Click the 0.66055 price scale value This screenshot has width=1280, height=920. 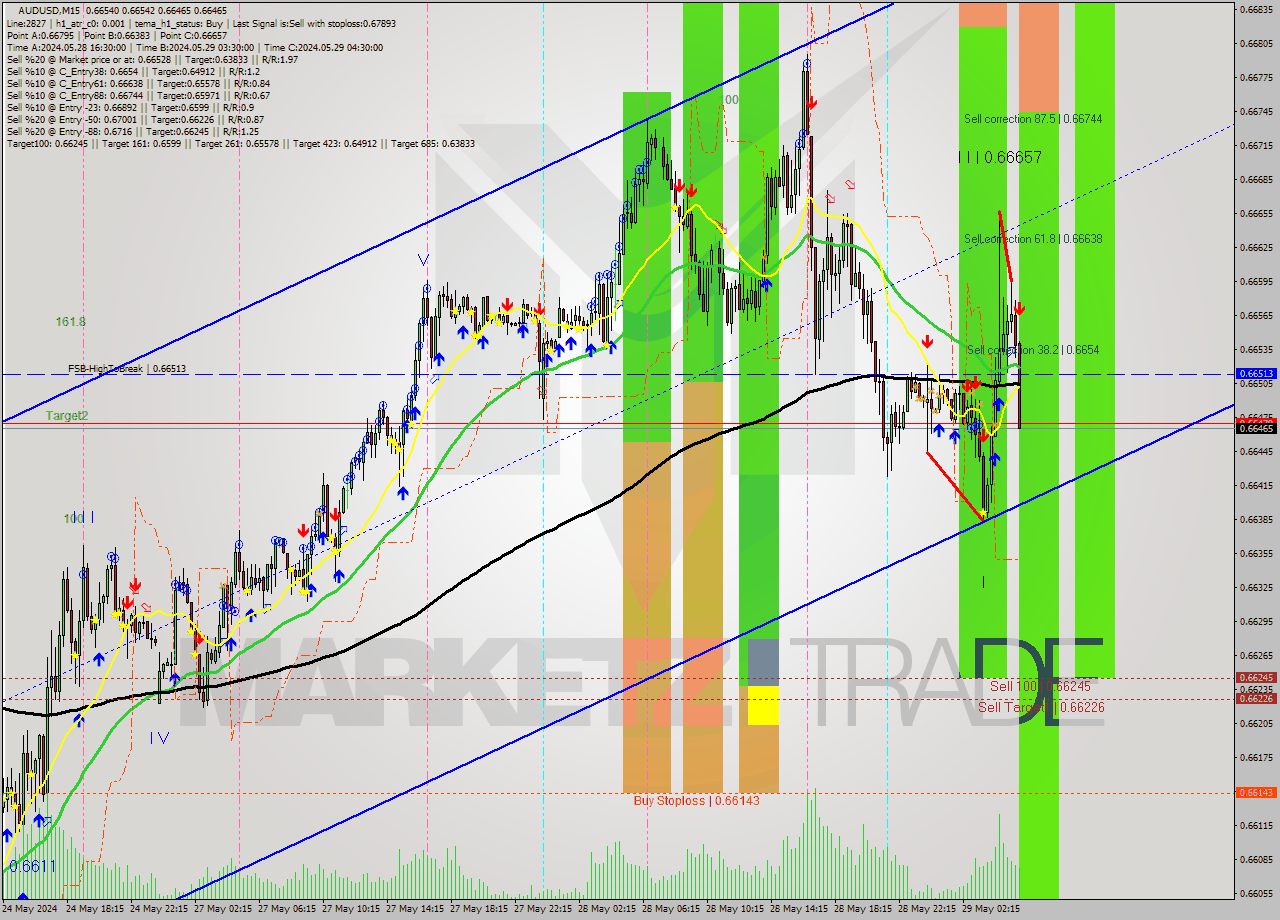tap(1257, 893)
